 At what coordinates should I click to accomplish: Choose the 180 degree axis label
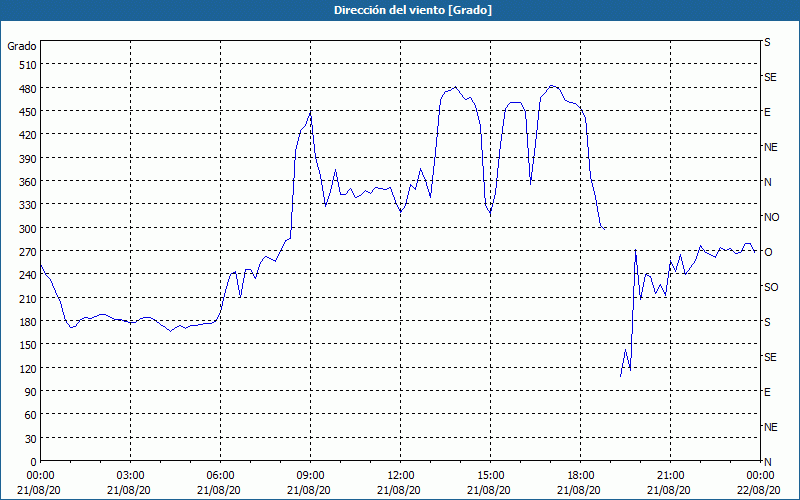28,322
